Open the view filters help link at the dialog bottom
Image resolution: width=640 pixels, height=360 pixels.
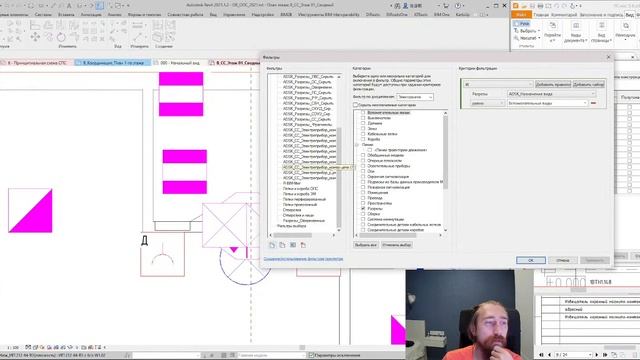click(x=303, y=259)
